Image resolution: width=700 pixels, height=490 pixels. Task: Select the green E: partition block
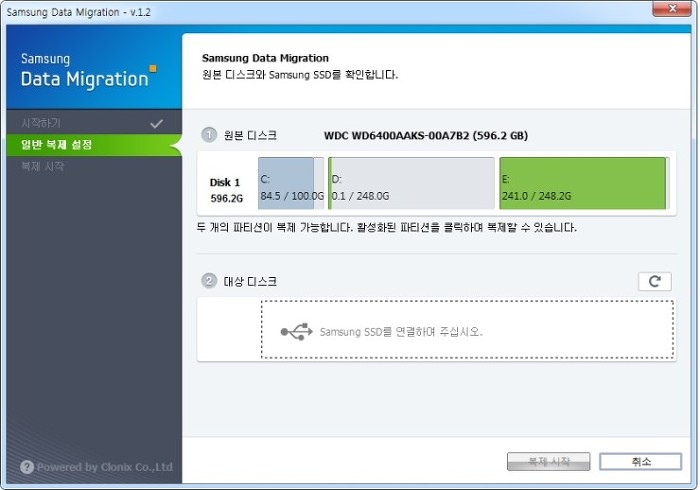point(584,183)
